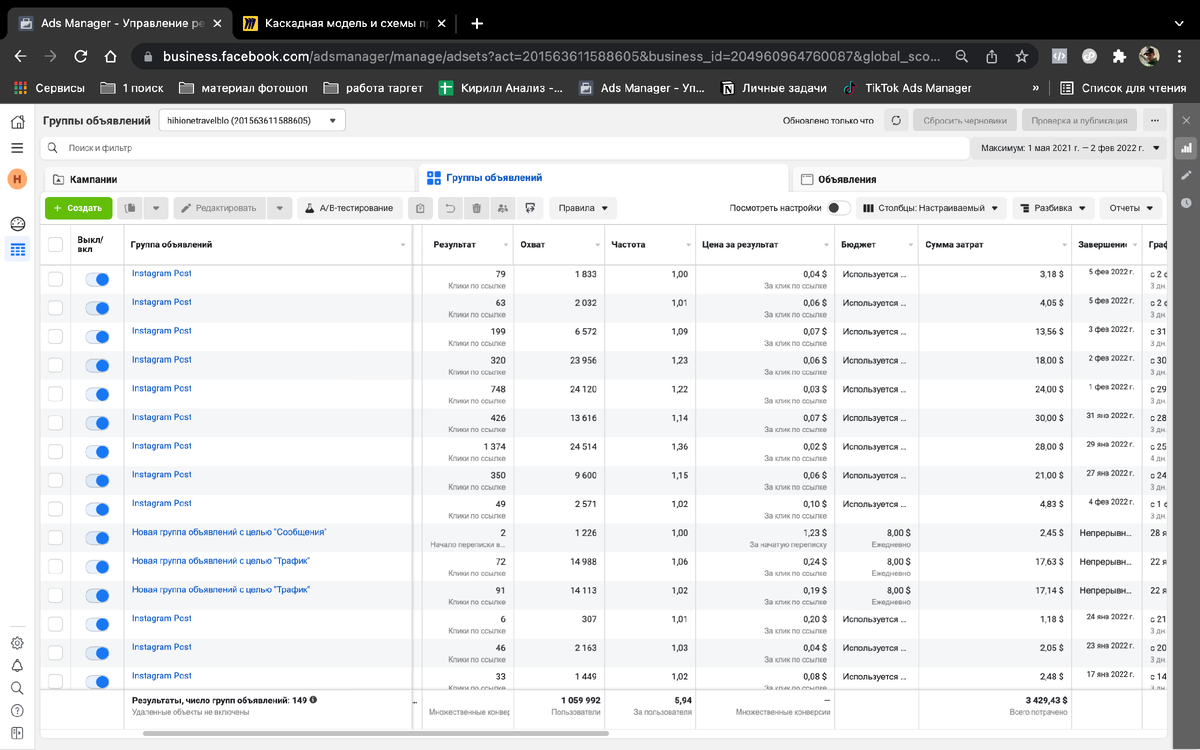
Task: Toggle the switch for the 1 374 results row
Action: coord(97,453)
